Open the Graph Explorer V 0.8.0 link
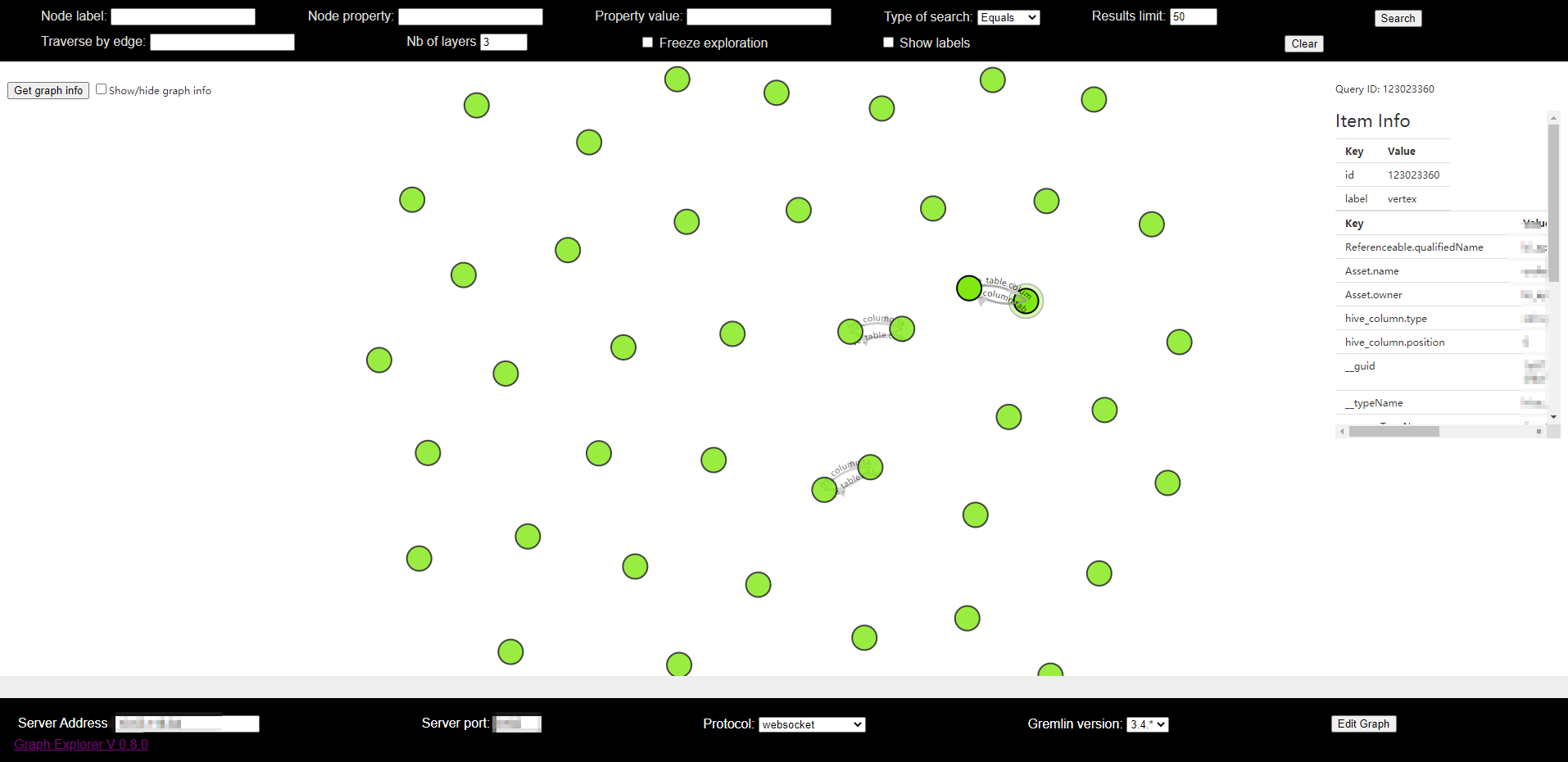This screenshot has width=1568, height=762. click(81, 744)
